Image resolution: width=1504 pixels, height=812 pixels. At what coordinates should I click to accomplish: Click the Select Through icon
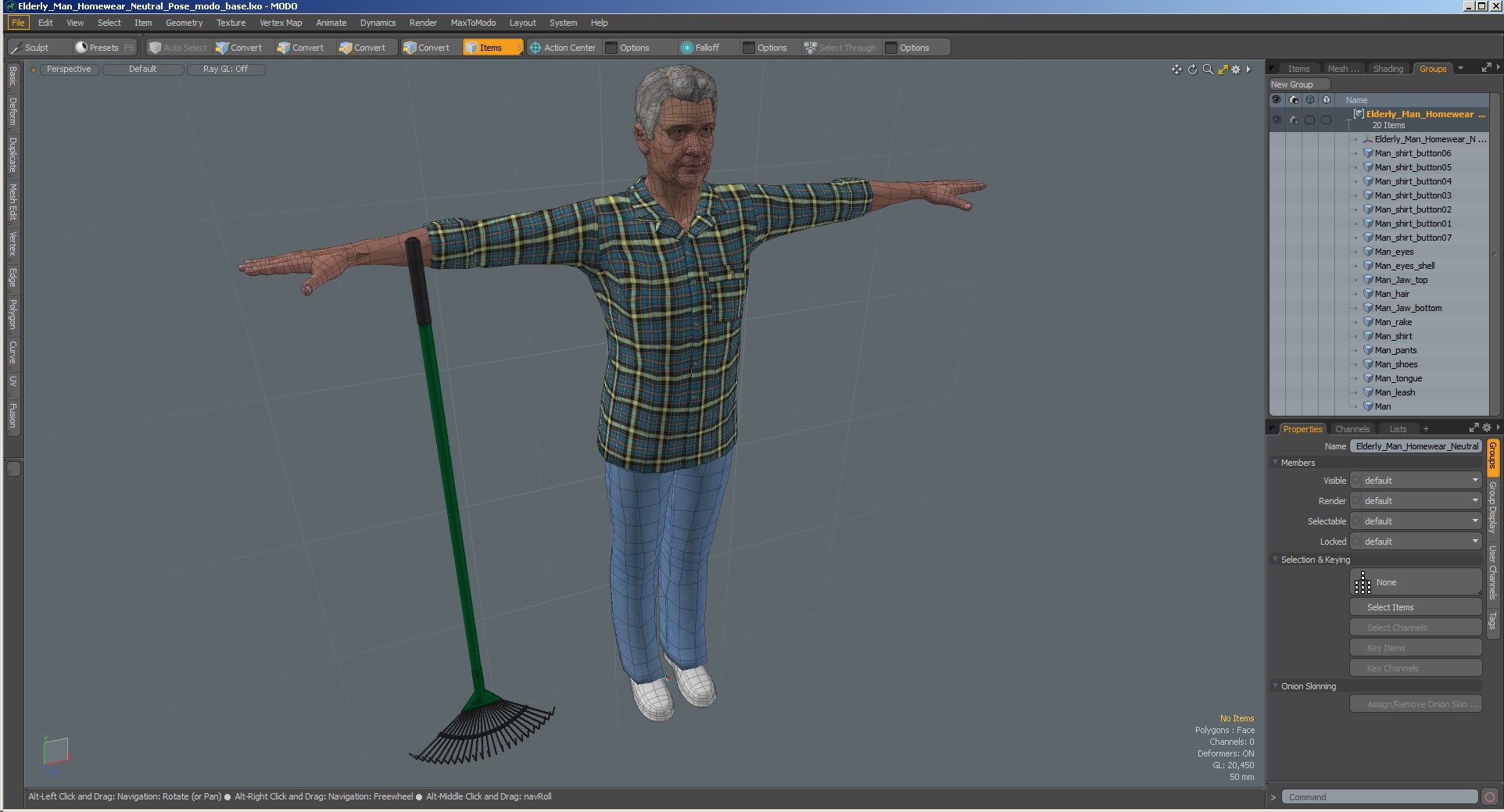click(x=811, y=48)
